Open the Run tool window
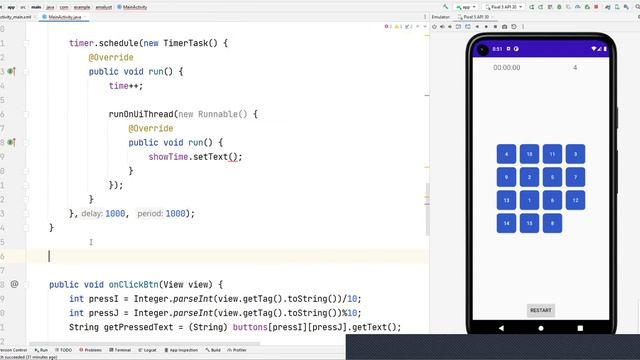The height and width of the screenshot is (360, 640). pyautogui.click(x=41, y=350)
